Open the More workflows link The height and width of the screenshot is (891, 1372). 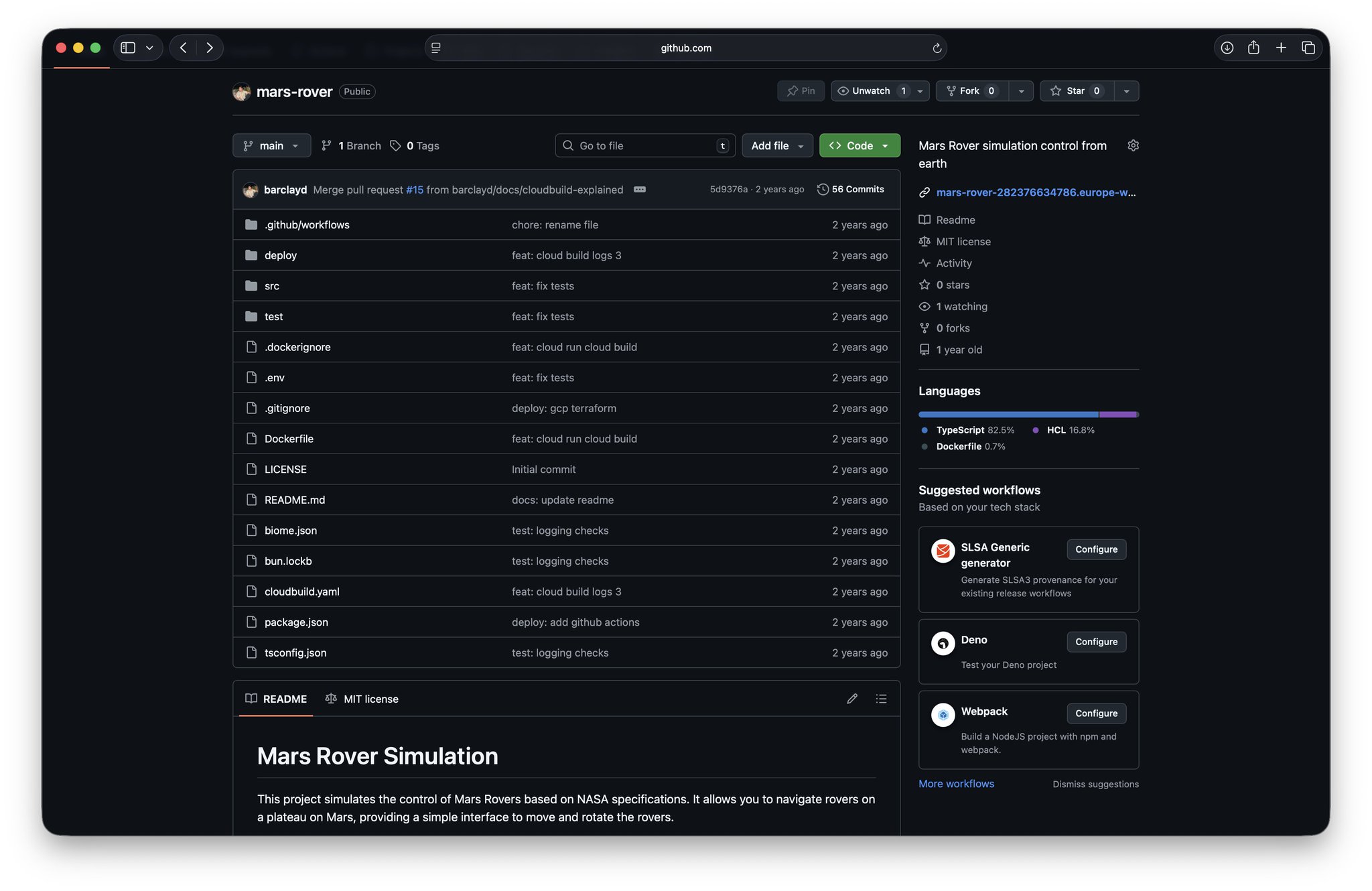point(956,784)
